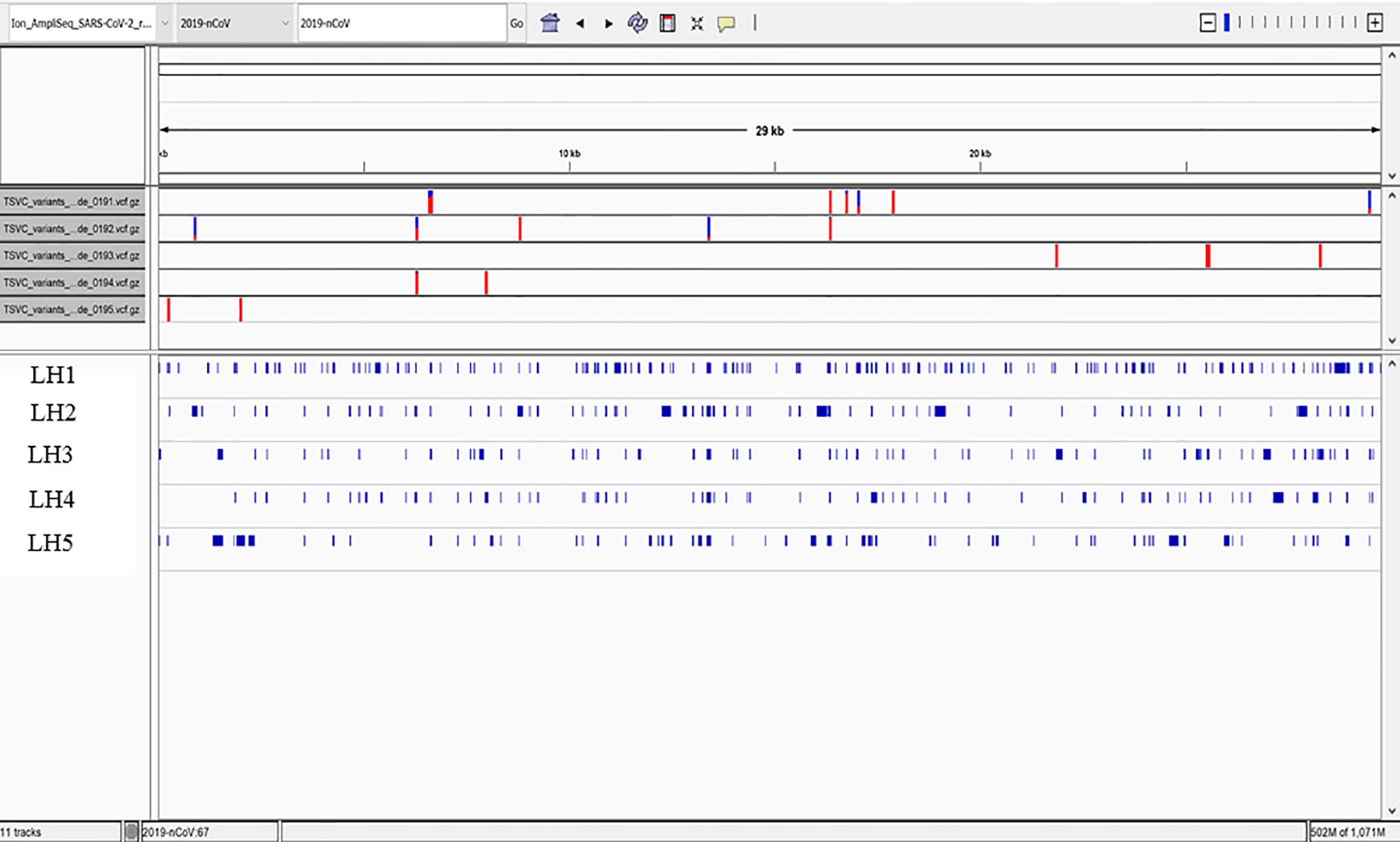
Task: Select the TSVC_variants 0195 vcf track name
Action: 73,309
